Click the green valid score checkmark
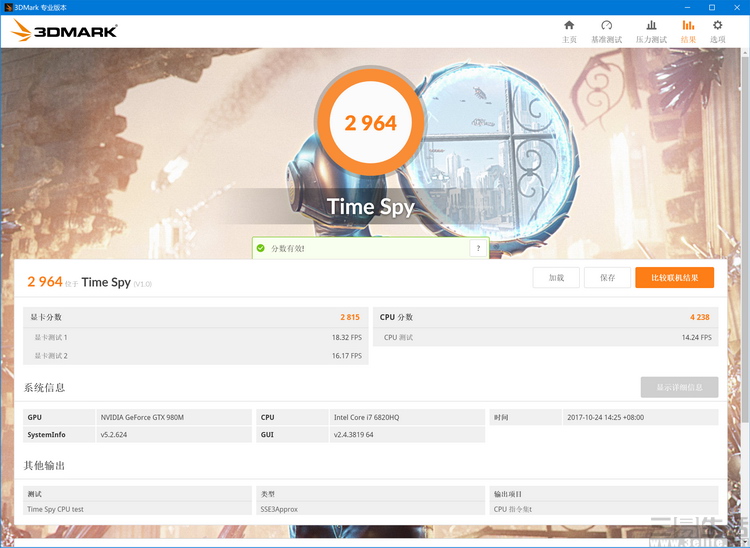Viewport: 750px width, 548px height. point(261,248)
